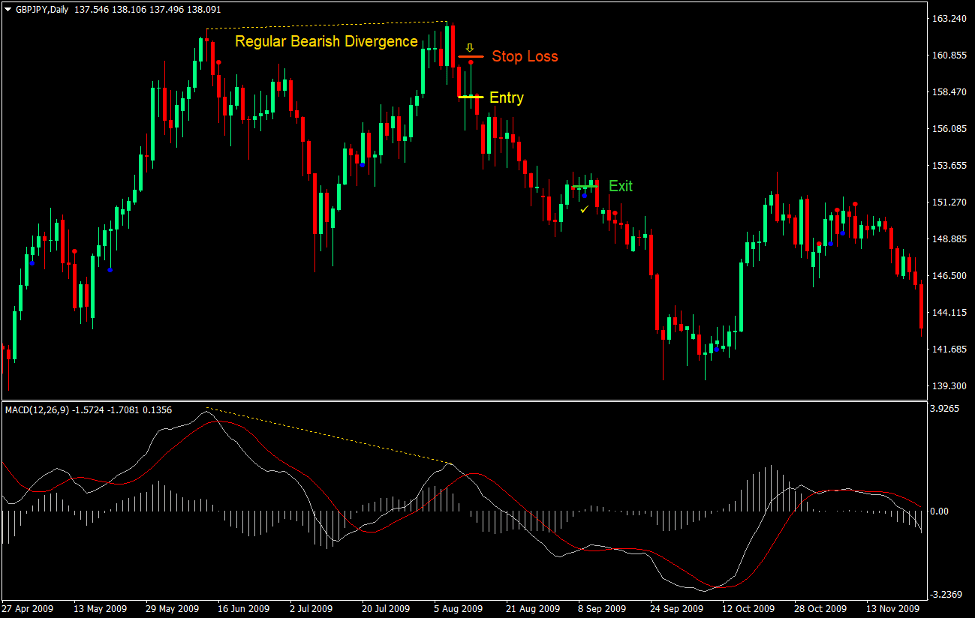The width and height of the screenshot is (977, 618).
Task: Select the green Exit label
Action: [x=620, y=186]
